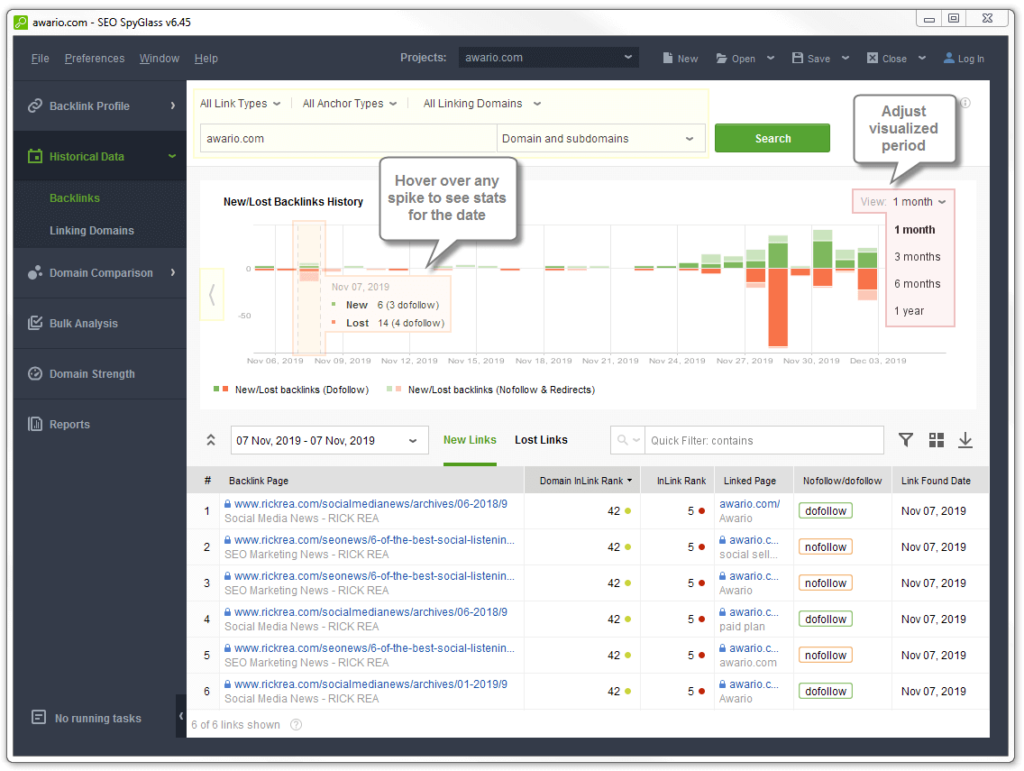Open first rickrea.com backlink page link

[x=370, y=504]
